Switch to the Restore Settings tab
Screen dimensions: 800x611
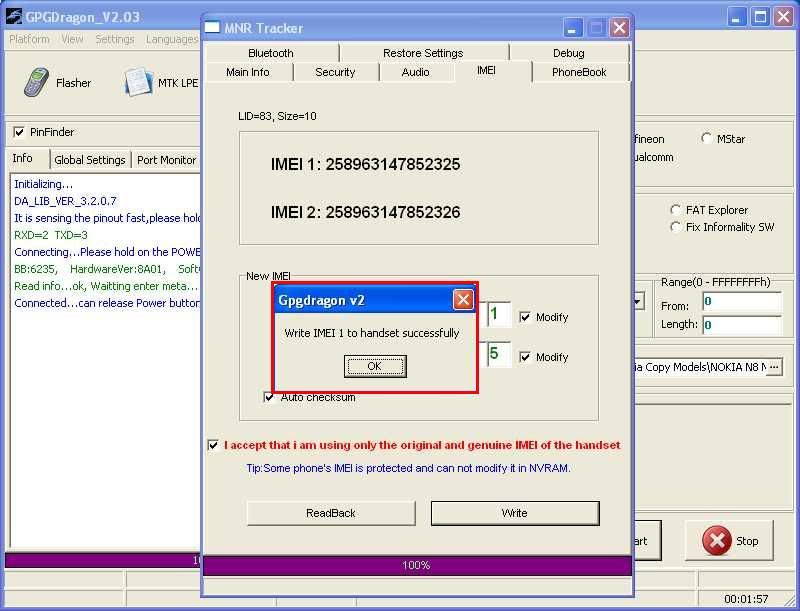pyautogui.click(x=423, y=53)
